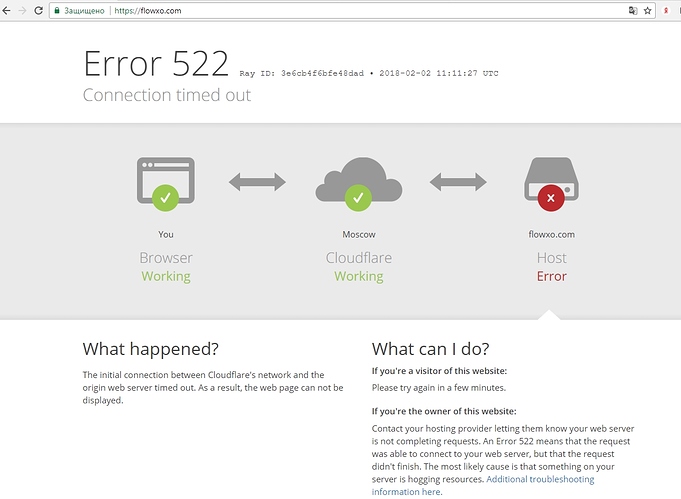Open the Additional troubleshooting information here link

click(483, 486)
